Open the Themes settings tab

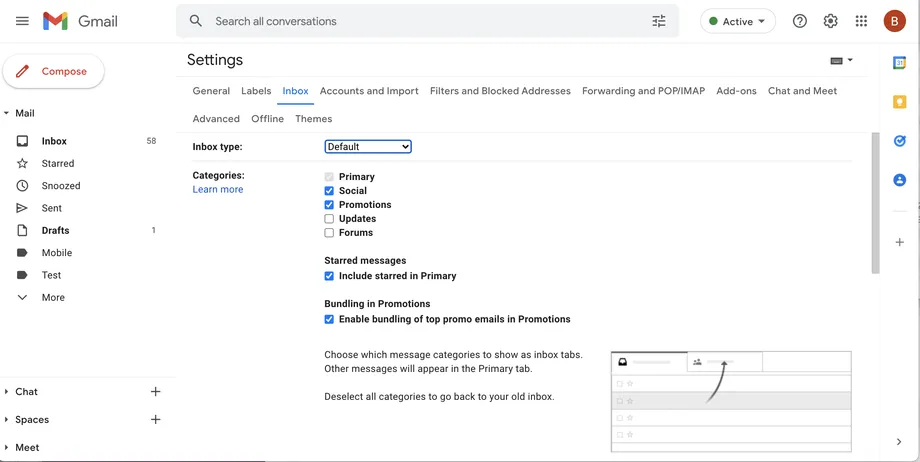[x=313, y=119]
